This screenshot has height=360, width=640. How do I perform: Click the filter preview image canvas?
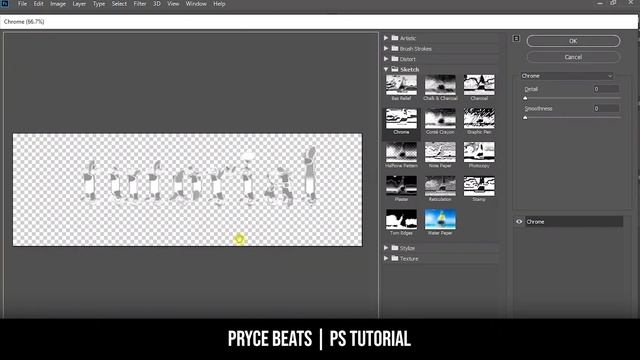187,190
